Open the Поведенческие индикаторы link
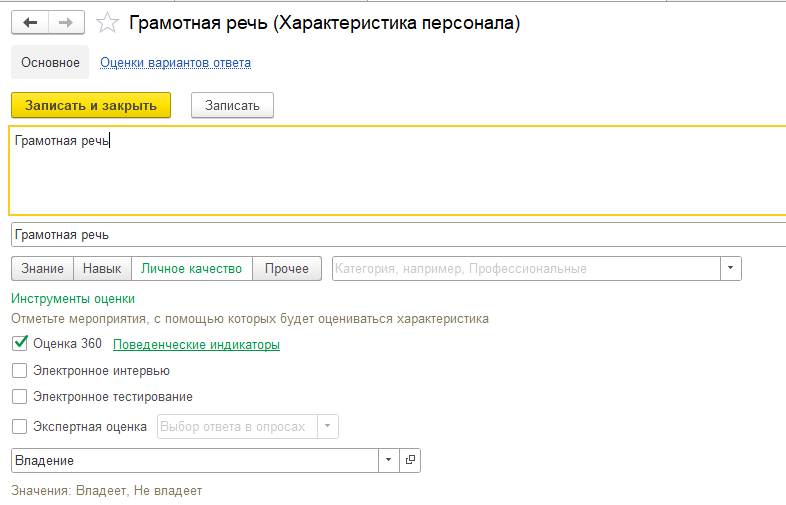The width and height of the screenshot is (786, 505). [196, 345]
